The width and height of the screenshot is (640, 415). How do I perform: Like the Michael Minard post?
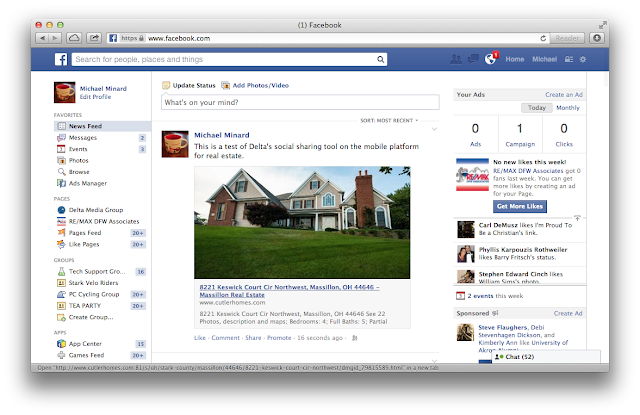tap(200, 338)
